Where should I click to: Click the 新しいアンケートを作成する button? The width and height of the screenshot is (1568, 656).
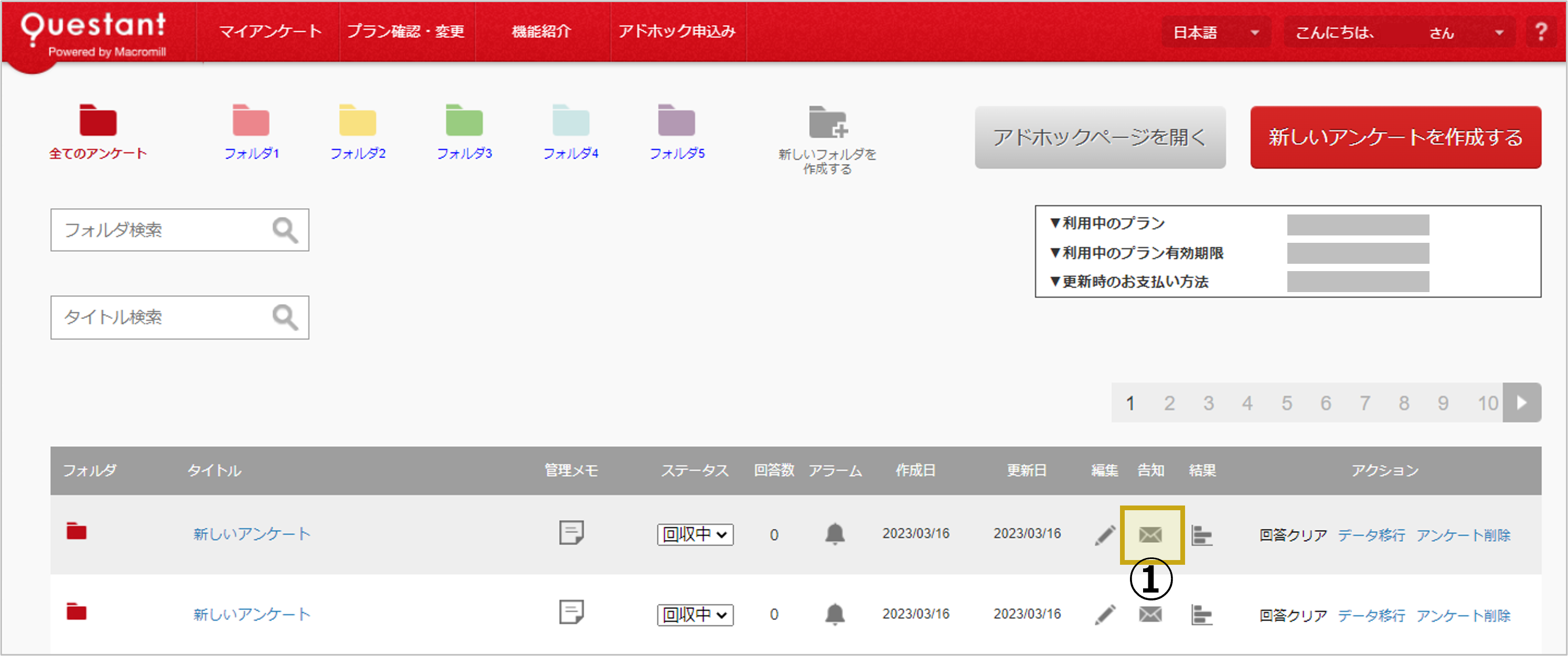1396,137
